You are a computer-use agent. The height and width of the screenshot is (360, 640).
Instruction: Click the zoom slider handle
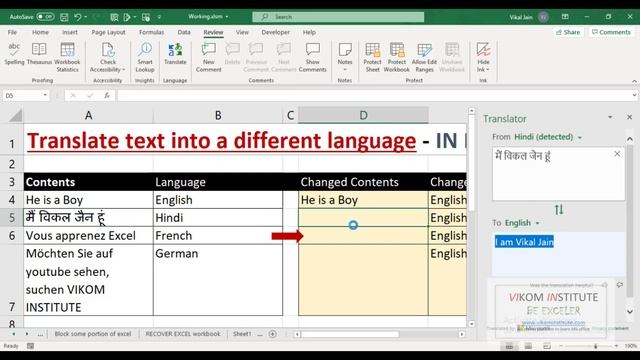coord(596,346)
